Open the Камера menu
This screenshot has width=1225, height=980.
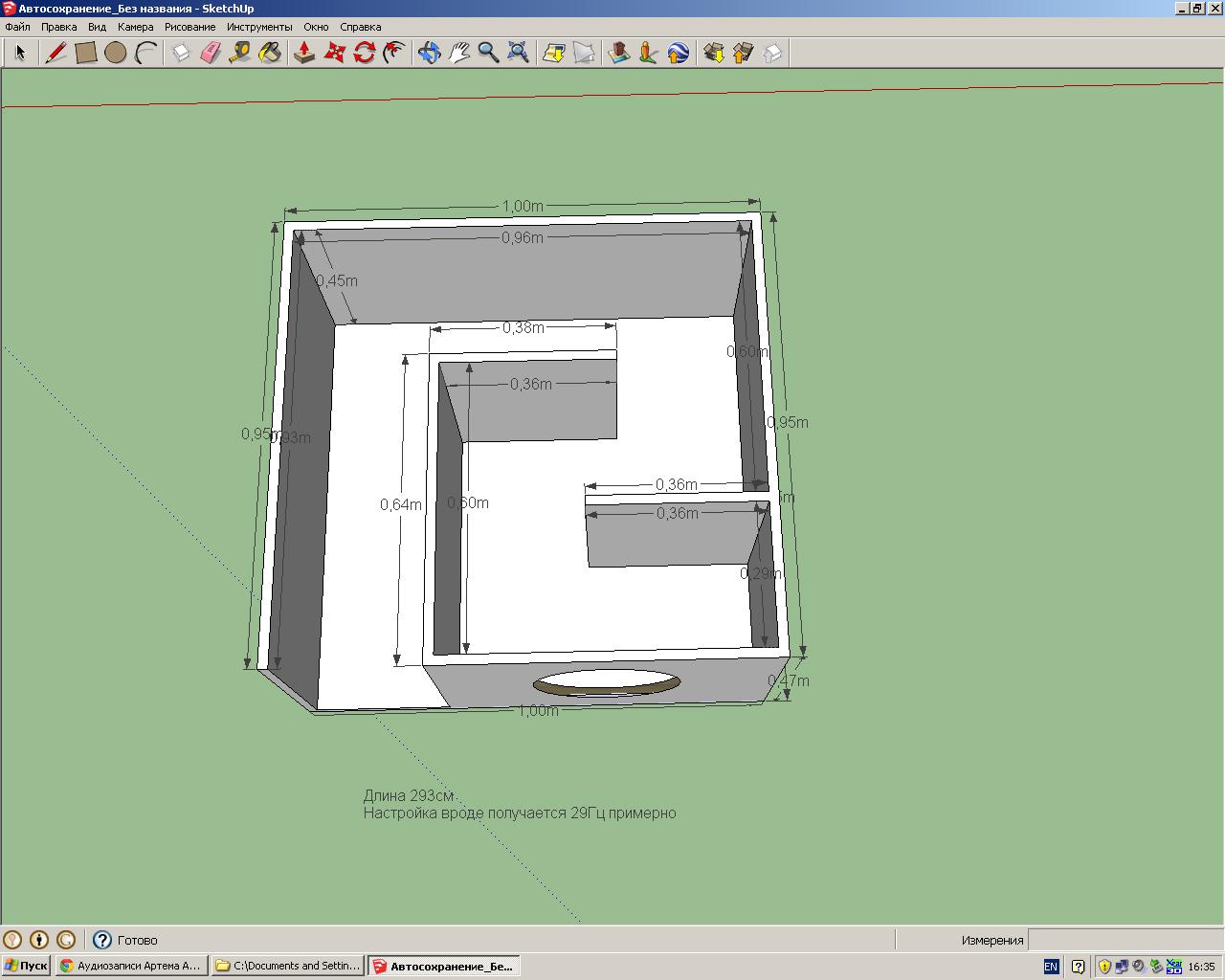pyautogui.click(x=135, y=27)
